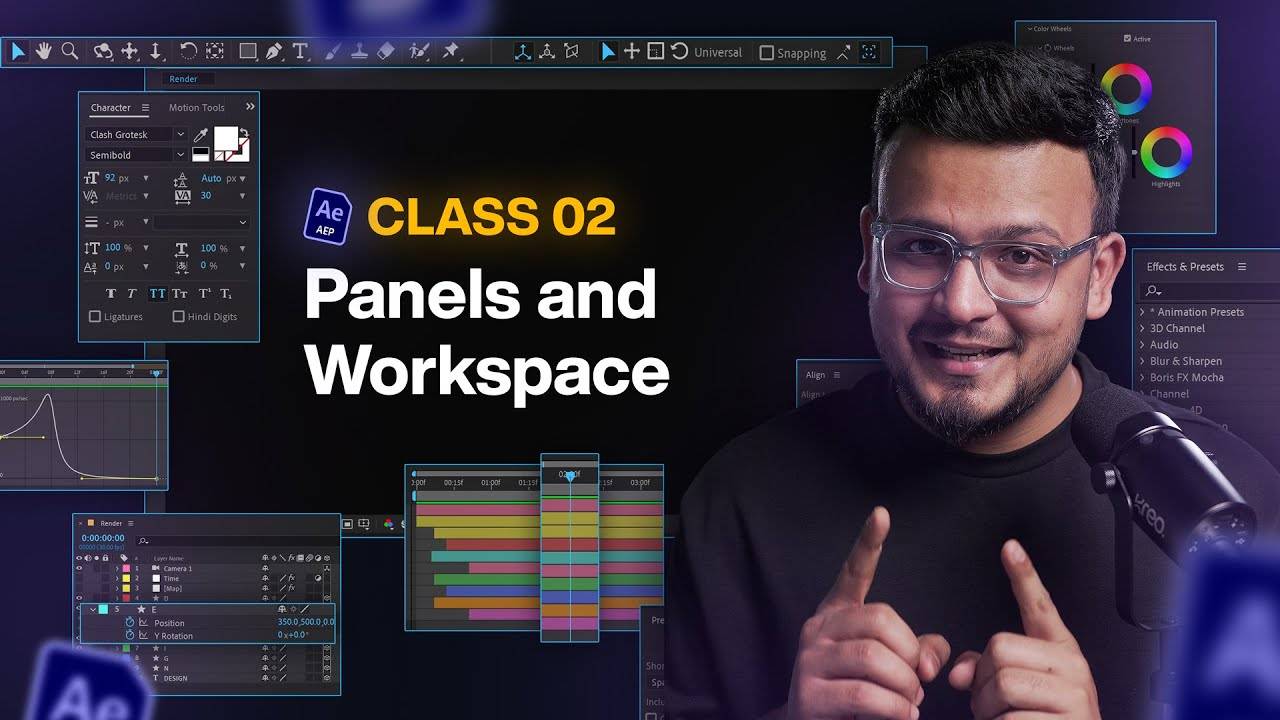Toggle visibility eye of Camera 1 layer

(x=79, y=568)
